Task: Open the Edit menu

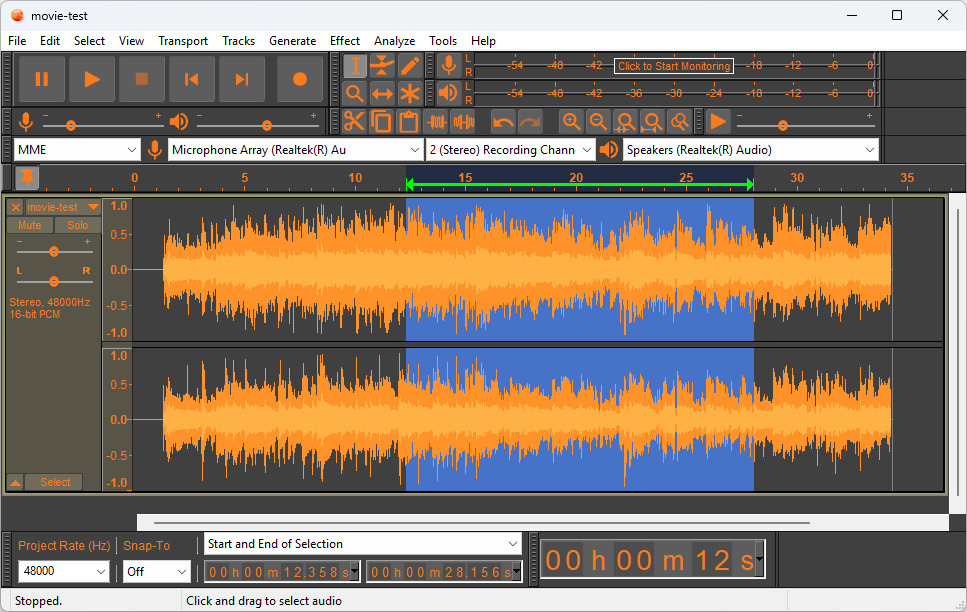Action: (50, 41)
